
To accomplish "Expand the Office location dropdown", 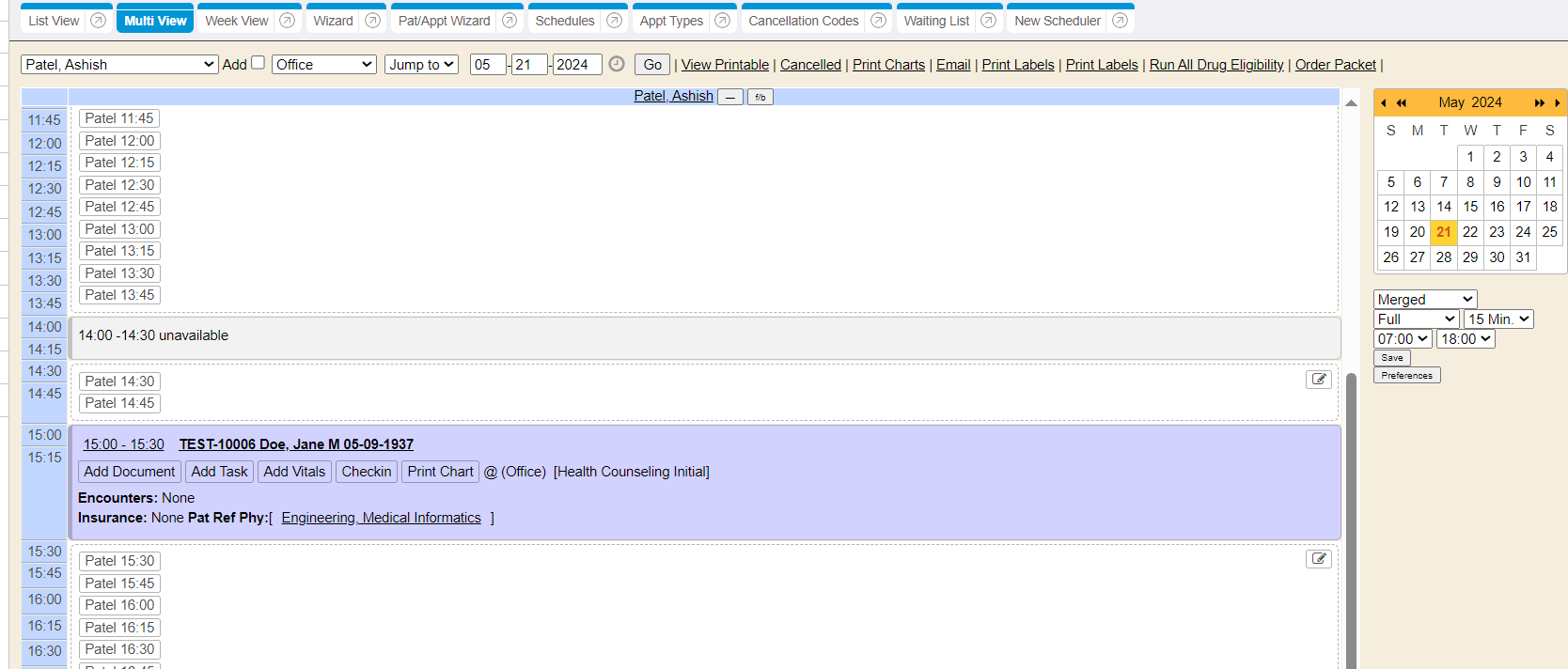I will (324, 64).
